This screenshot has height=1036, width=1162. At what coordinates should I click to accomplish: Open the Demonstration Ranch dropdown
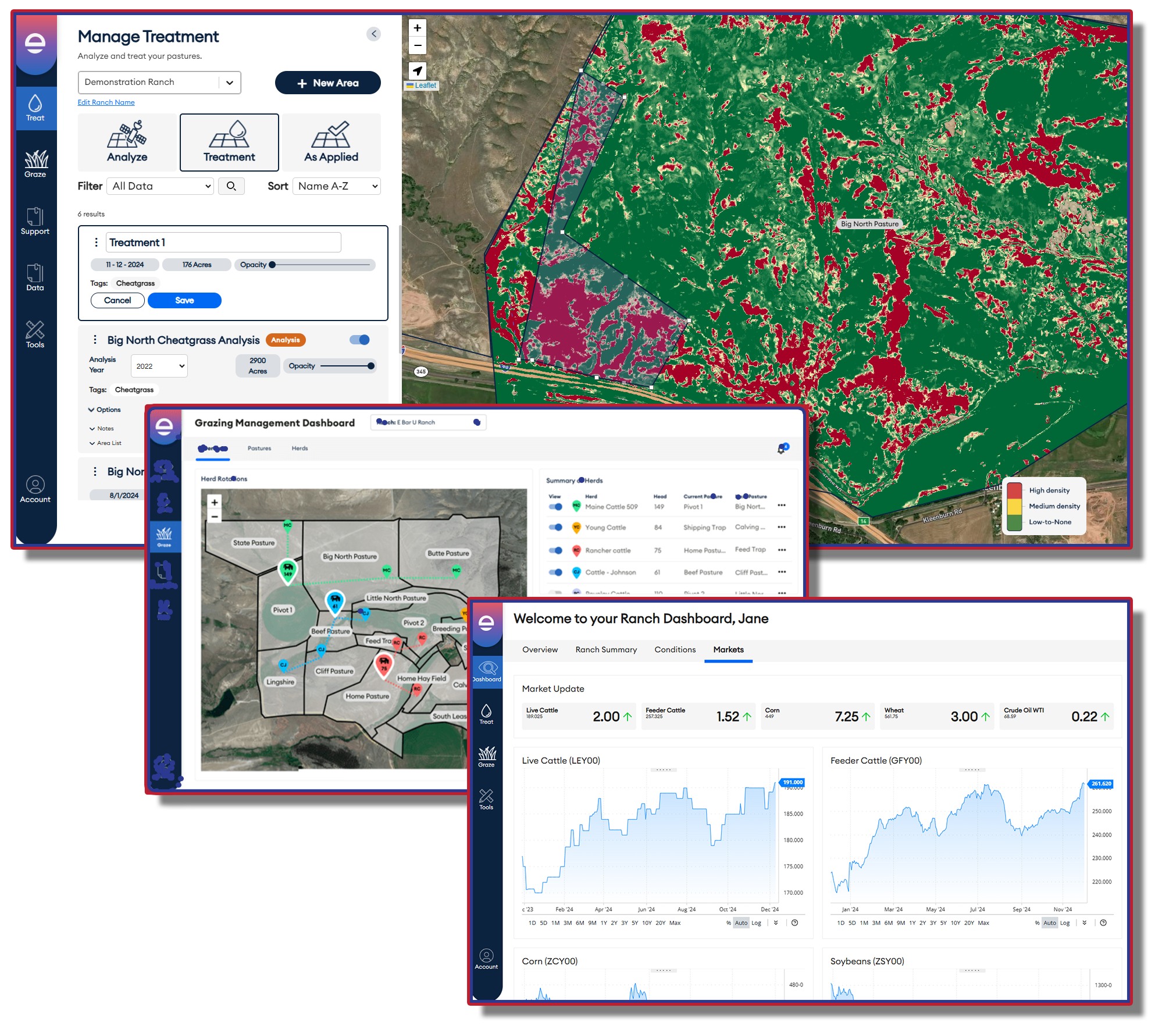159,83
